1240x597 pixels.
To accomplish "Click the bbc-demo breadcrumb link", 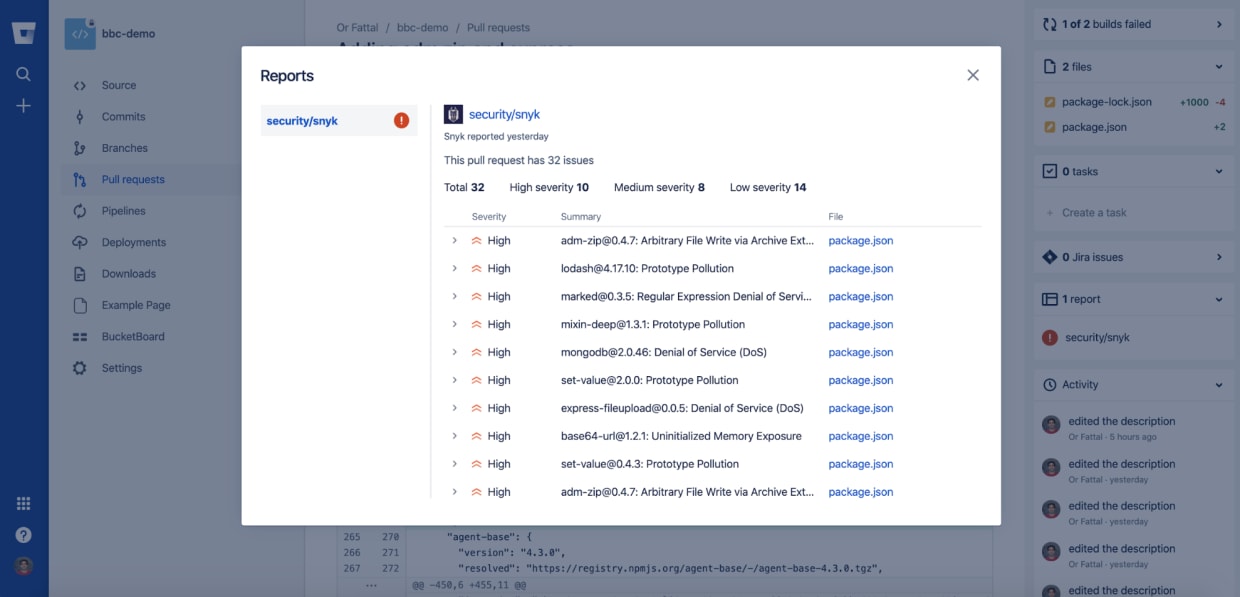I will click(x=423, y=28).
